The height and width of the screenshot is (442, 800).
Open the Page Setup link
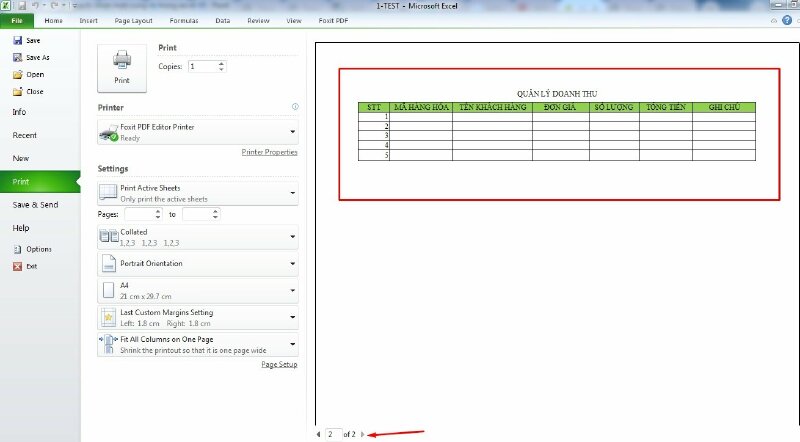coord(279,365)
